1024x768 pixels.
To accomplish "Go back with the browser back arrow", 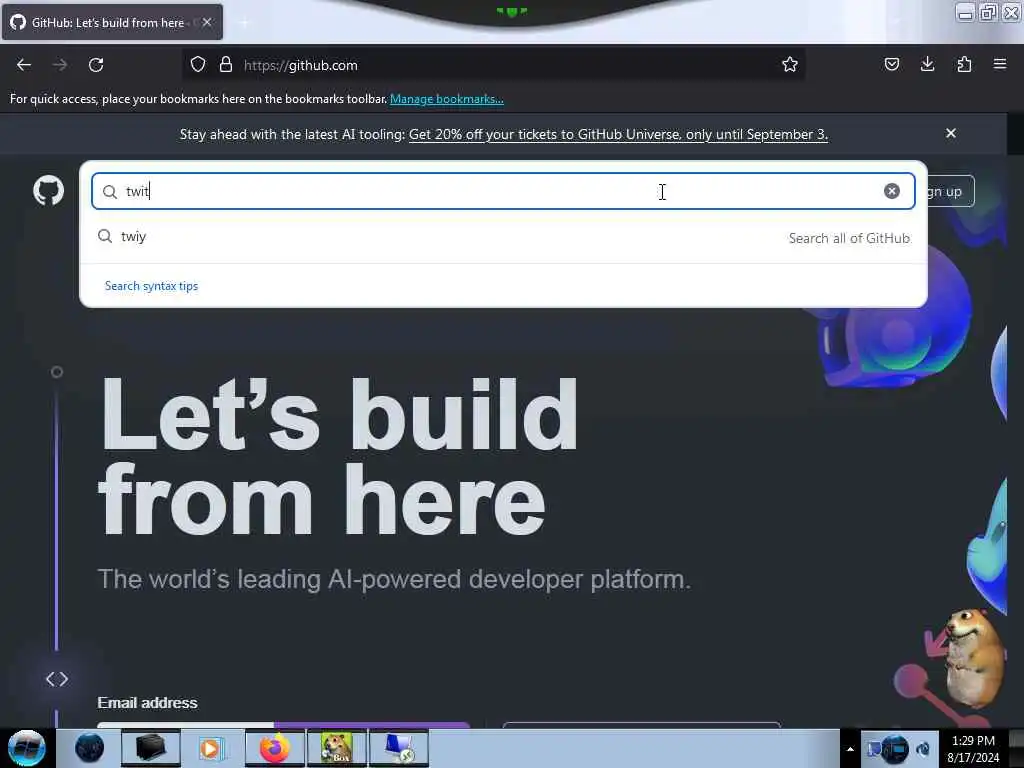I will tap(24, 65).
